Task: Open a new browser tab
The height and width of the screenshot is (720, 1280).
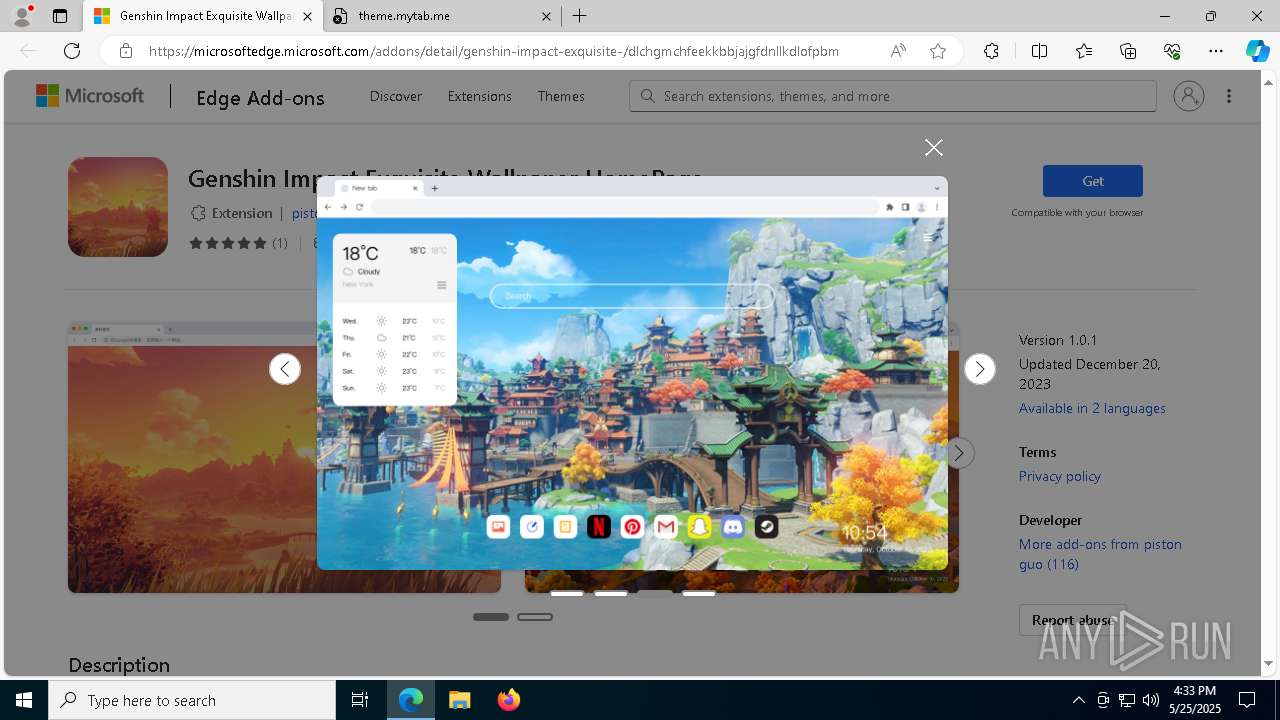Action: (580, 16)
